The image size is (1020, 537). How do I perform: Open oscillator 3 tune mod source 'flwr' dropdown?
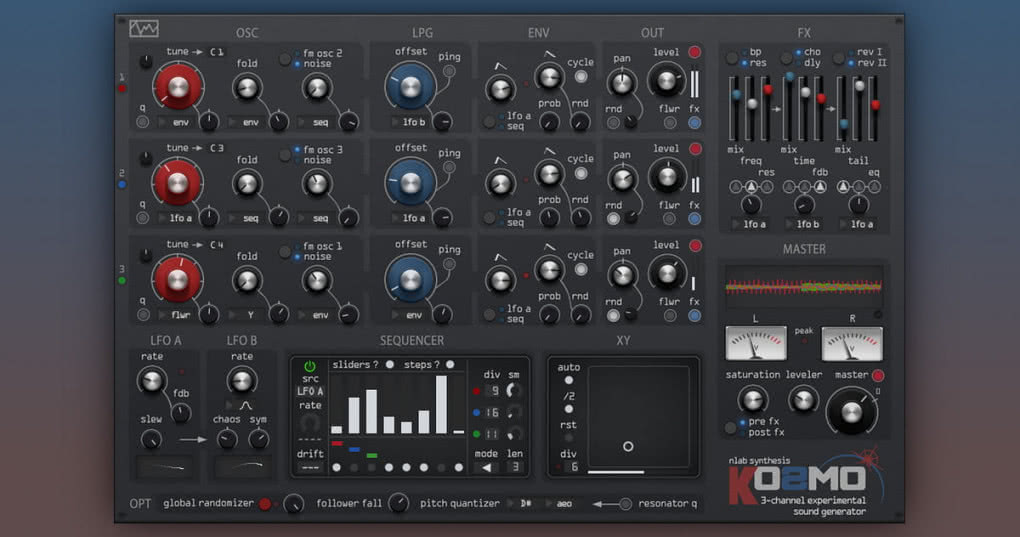(176, 315)
